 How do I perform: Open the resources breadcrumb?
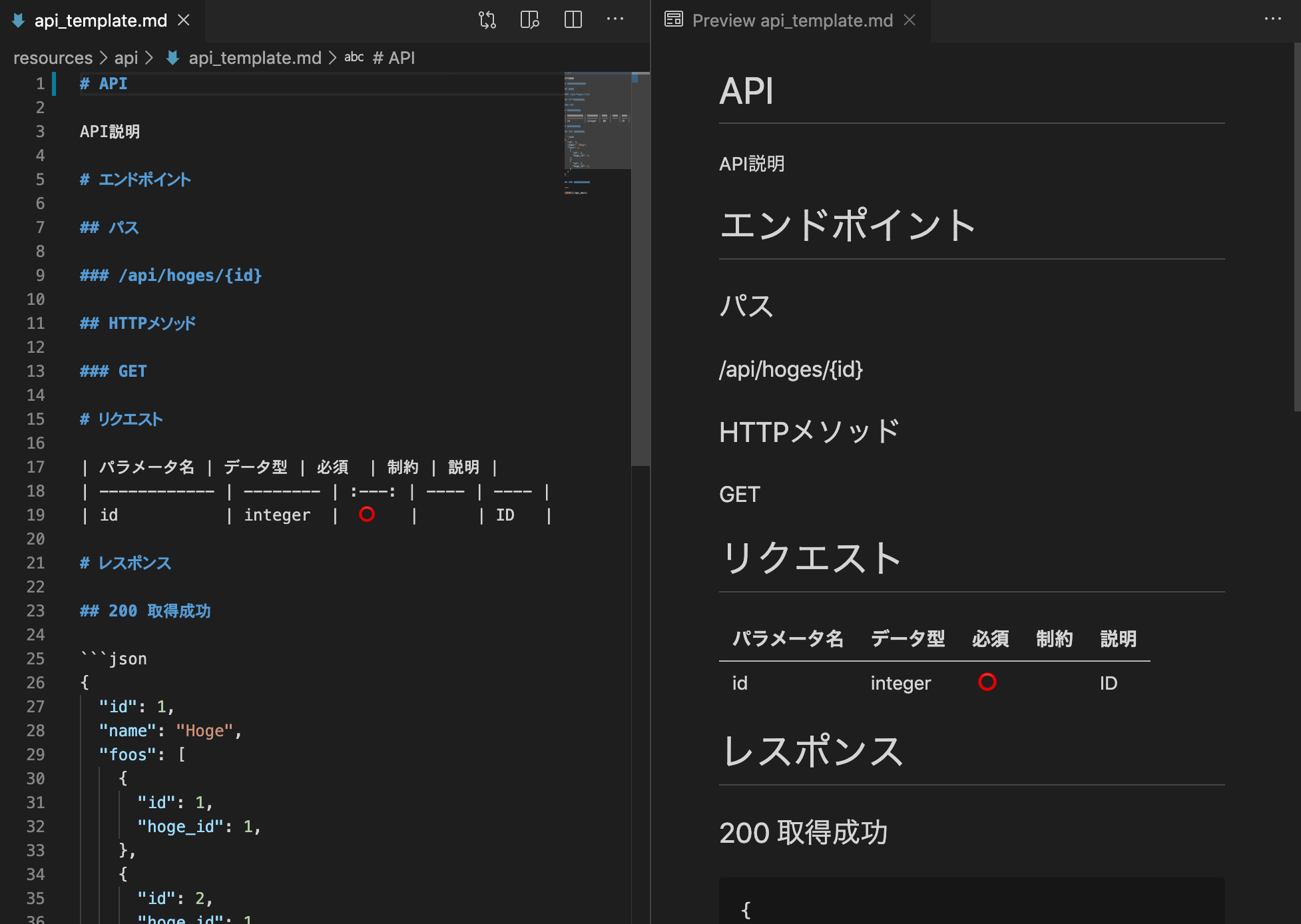[x=53, y=58]
